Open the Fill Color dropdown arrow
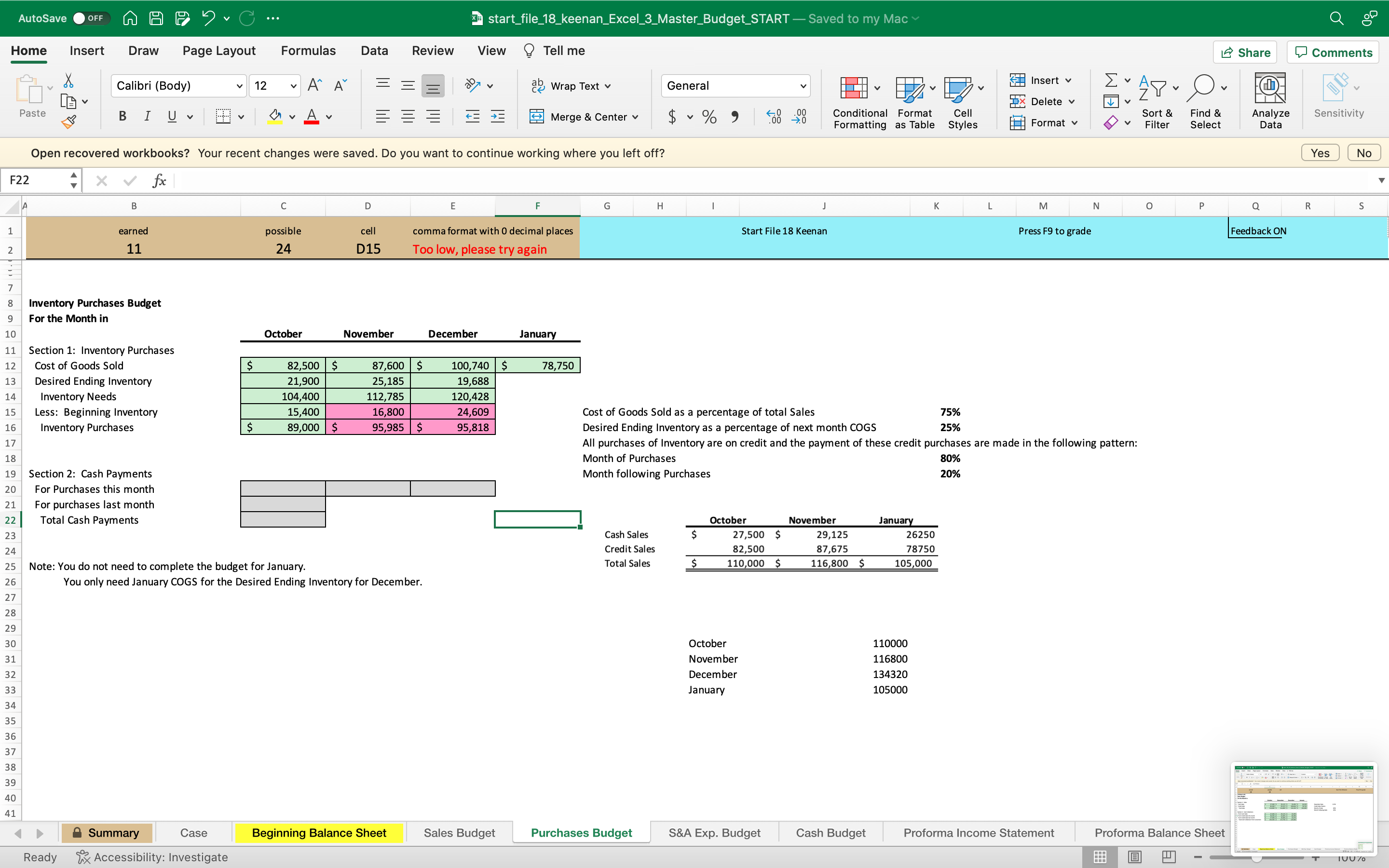Viewport: 1389px width, 868px height. click(x=292, y=117)
